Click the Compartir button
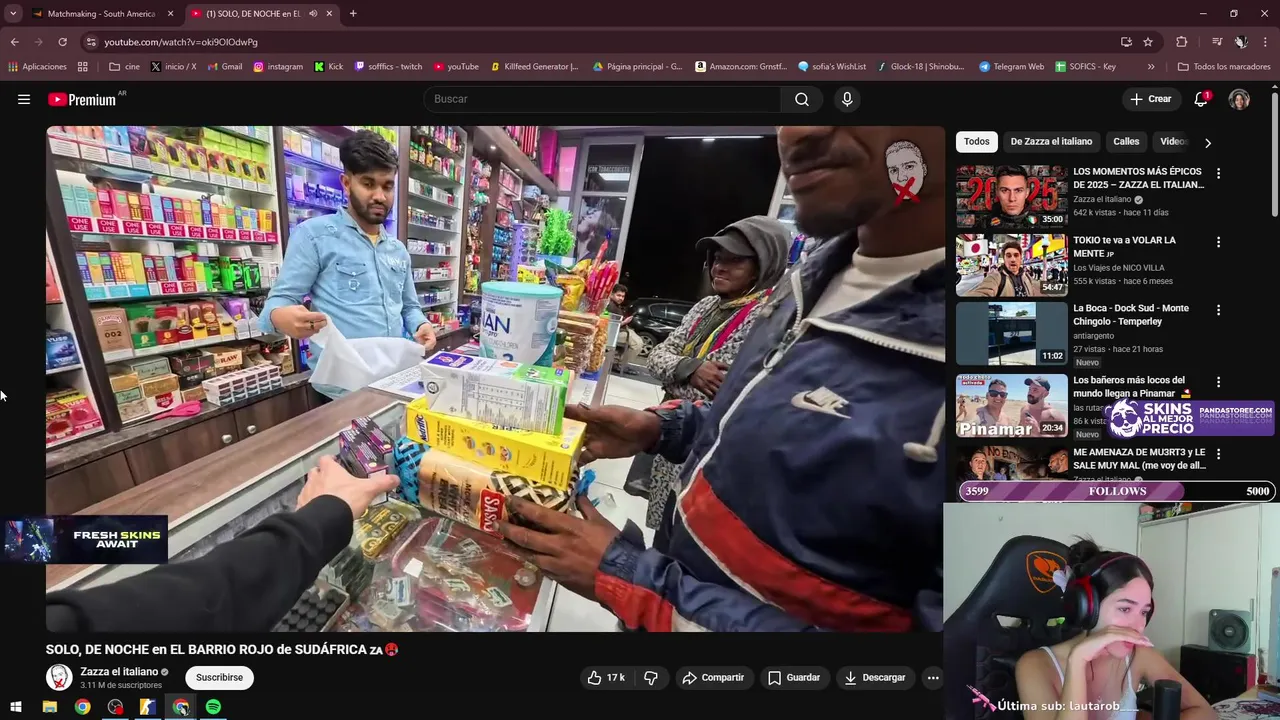The width and height of the screenshot is (1280, 720). (x=713, y=677)
